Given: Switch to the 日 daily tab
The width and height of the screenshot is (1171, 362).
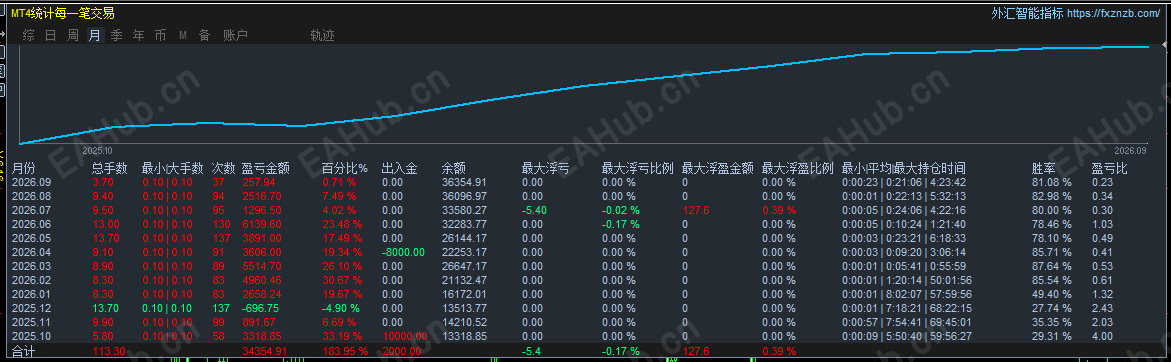Looking at the screenshot, I should pyautogui.click(x=51, y=35).
